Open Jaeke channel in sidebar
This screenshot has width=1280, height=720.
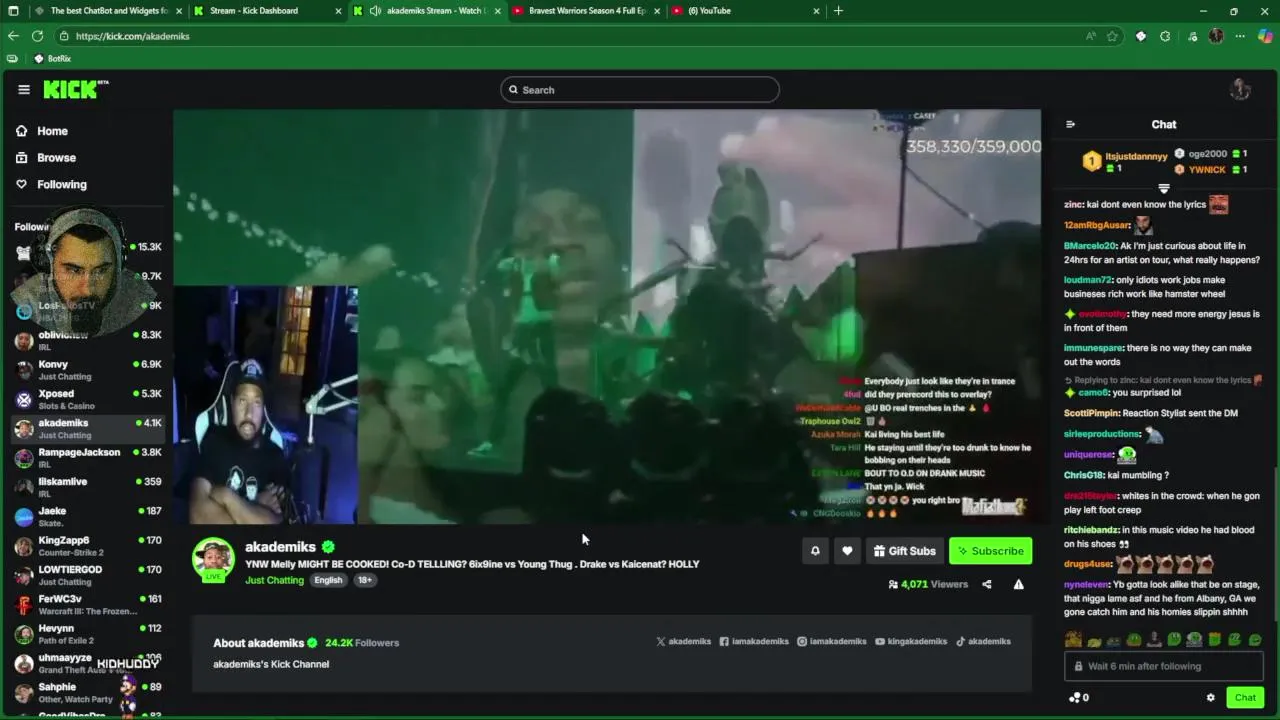pos(88,516)
